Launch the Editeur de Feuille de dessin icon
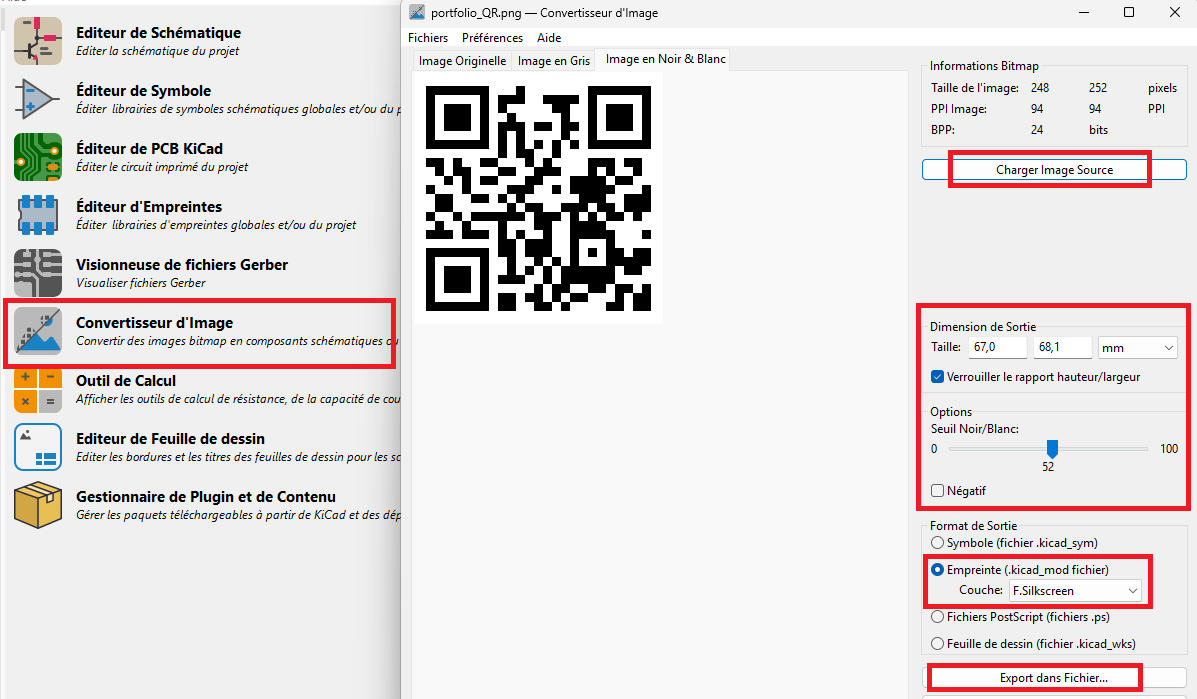1197x699 pixels. (x=37, y=447)
